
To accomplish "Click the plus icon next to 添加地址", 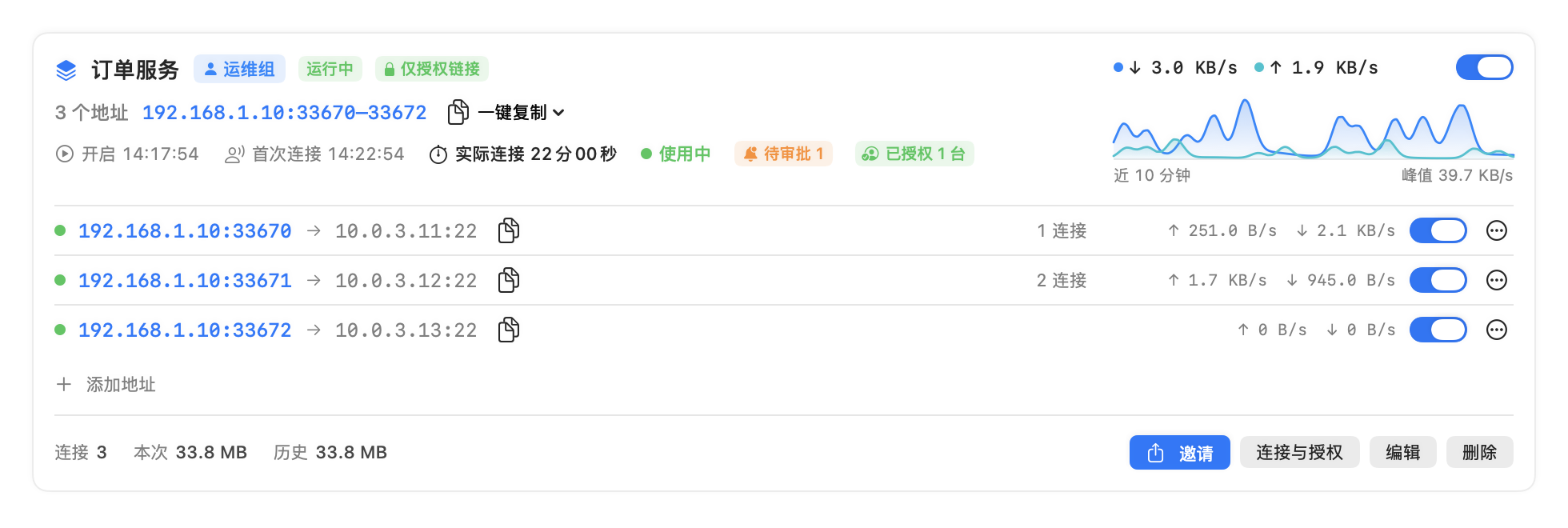I will [x=64, y=384].
